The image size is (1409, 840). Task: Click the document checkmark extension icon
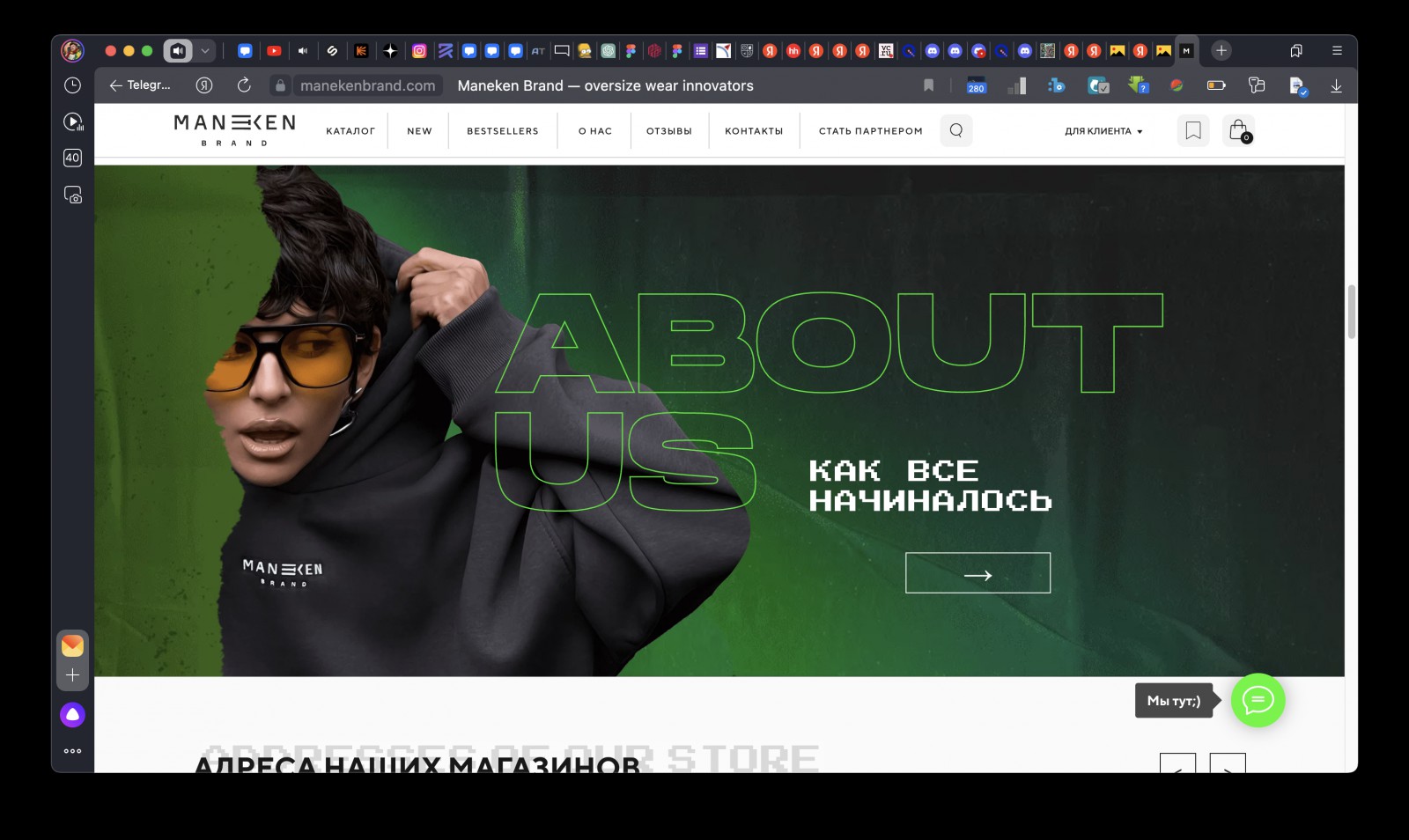tap(1297, 85)
